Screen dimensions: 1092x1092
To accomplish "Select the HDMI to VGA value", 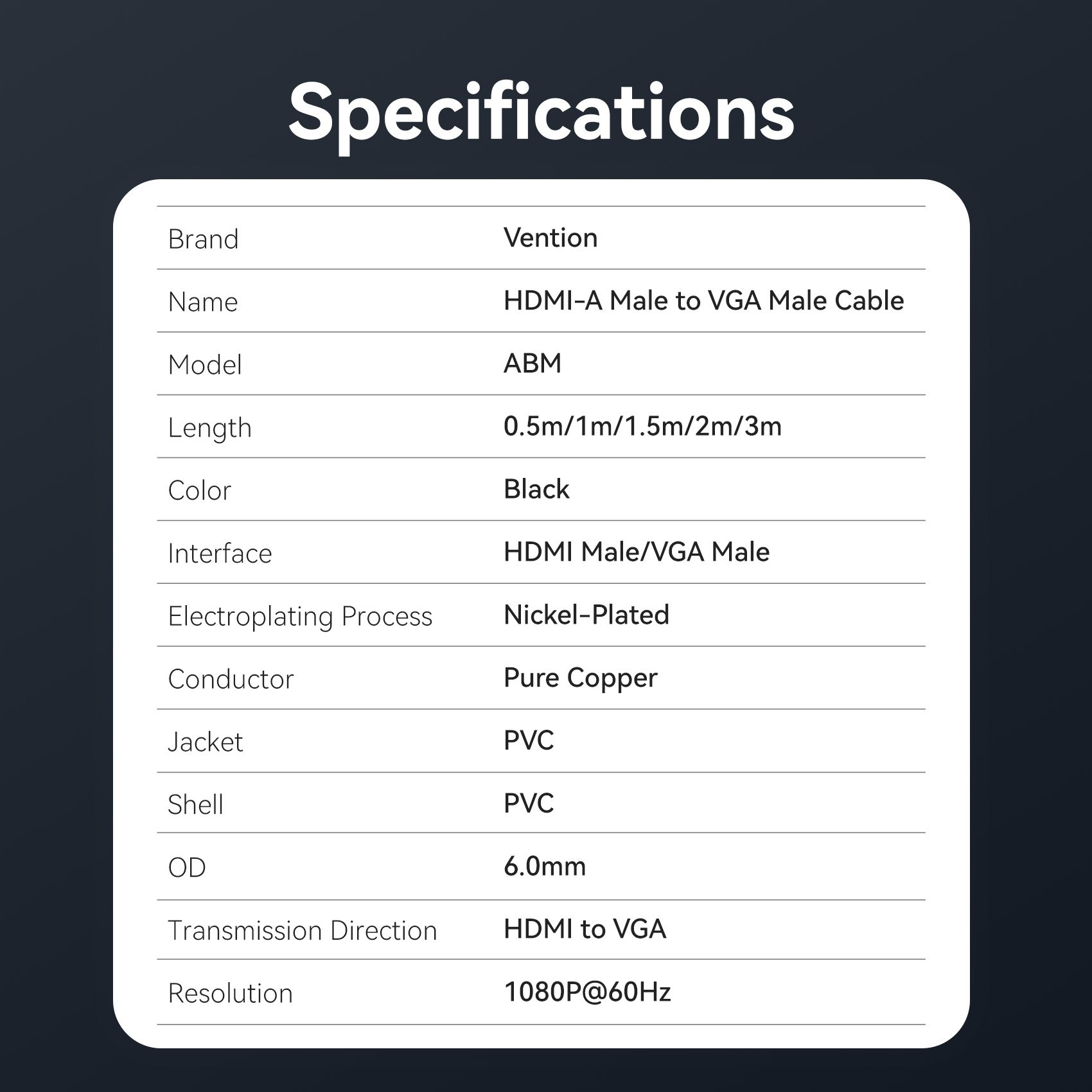I will pos(585,929).
